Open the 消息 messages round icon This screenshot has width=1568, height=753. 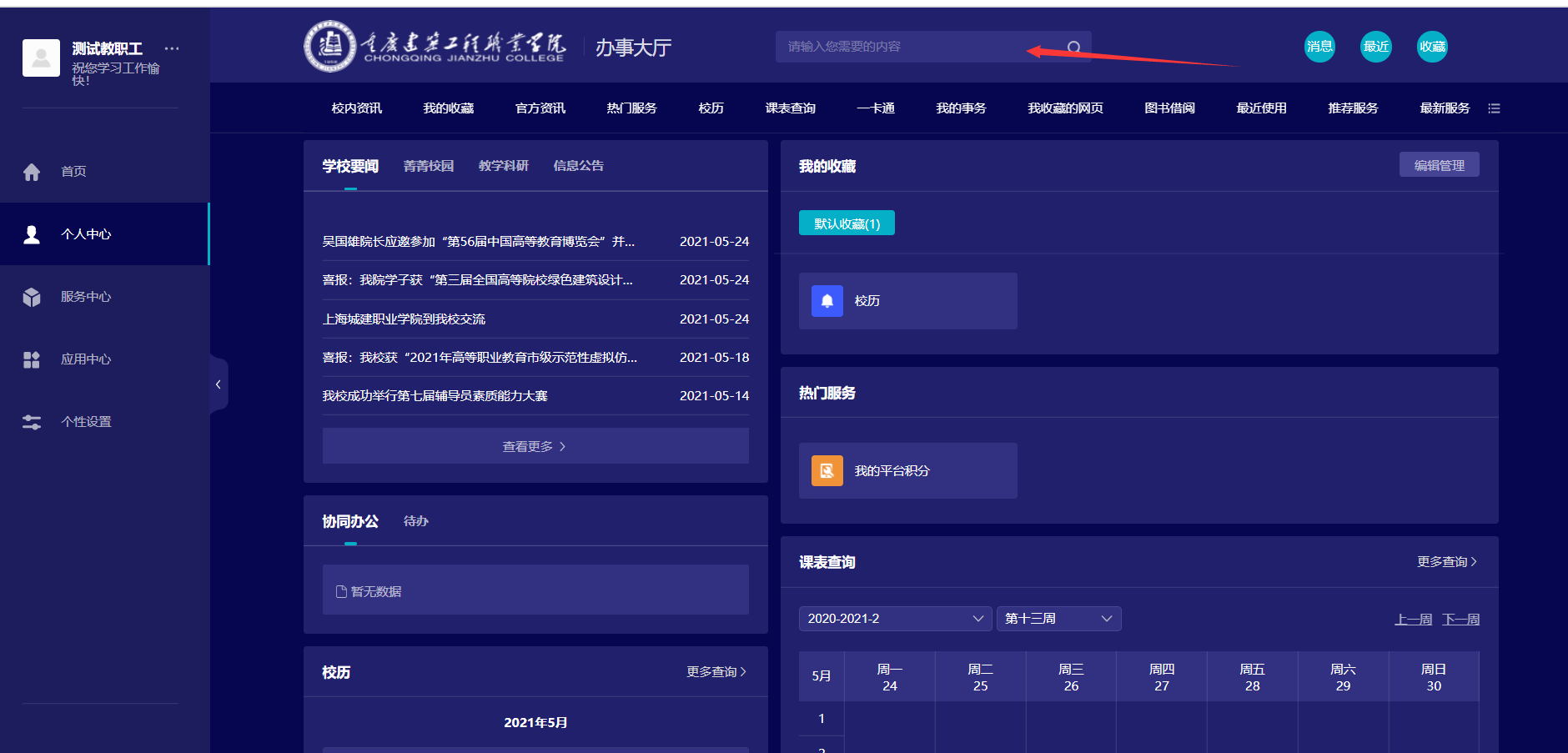[x=1319, y=47]
